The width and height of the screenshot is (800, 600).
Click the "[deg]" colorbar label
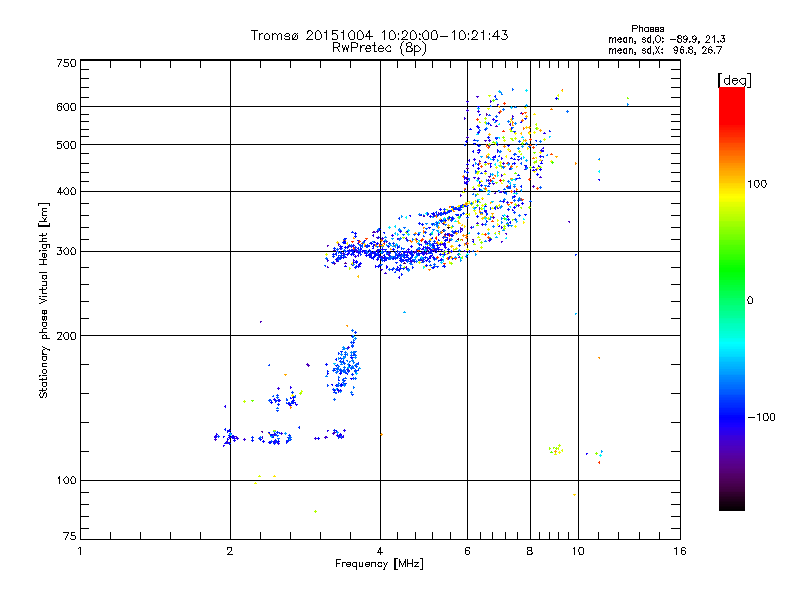pyautogui.click(x=734, y=80)
